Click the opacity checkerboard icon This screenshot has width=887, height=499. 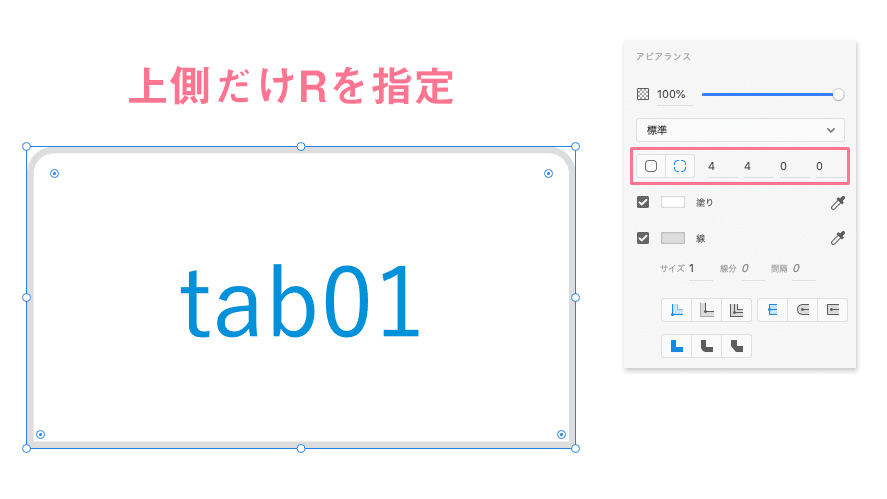point(643,94)
